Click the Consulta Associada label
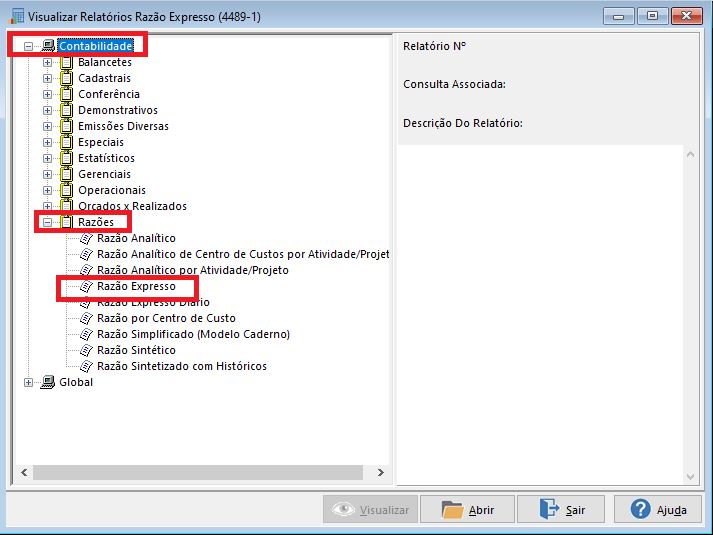 click(x=454, y=84)
